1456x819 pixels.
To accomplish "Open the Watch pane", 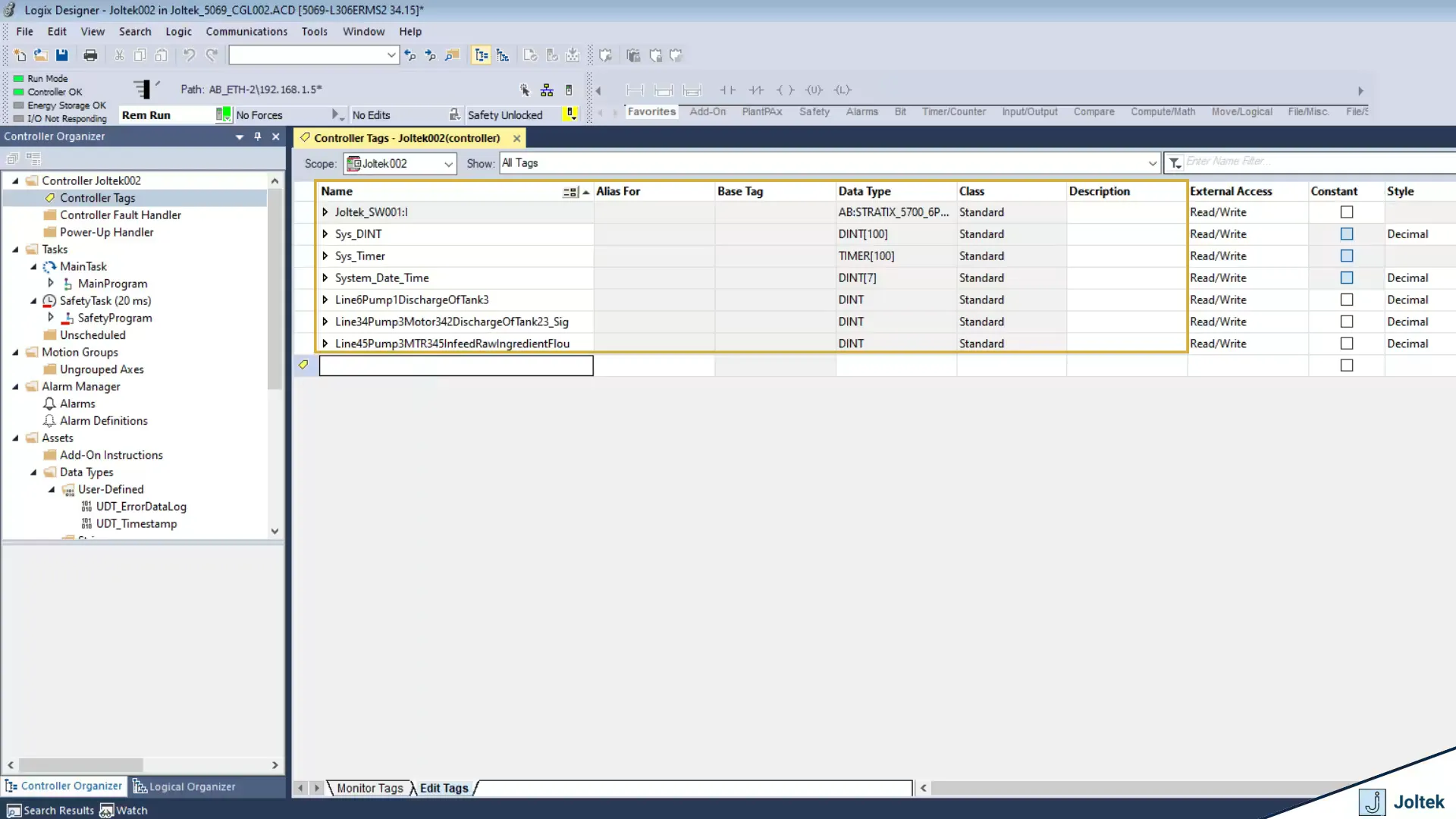I will 124,811.
